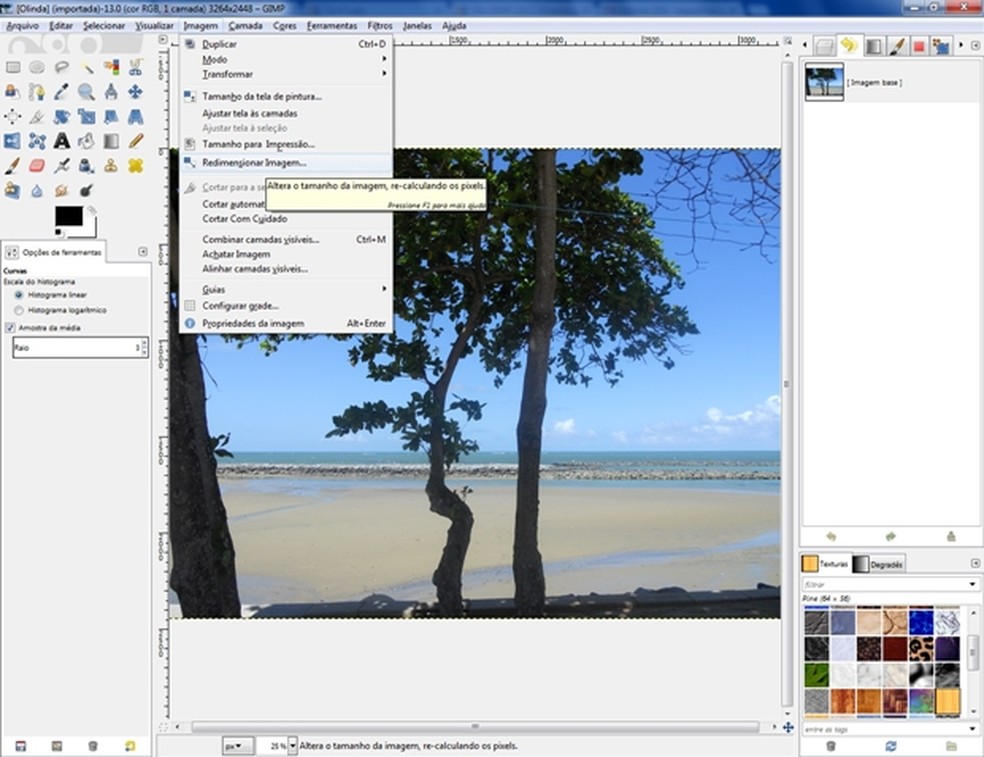The height and width of the screenshot is (757, 984).
Task: Pick the Paintbrush tool in toolbox
Action: click(x=13, y=166)
